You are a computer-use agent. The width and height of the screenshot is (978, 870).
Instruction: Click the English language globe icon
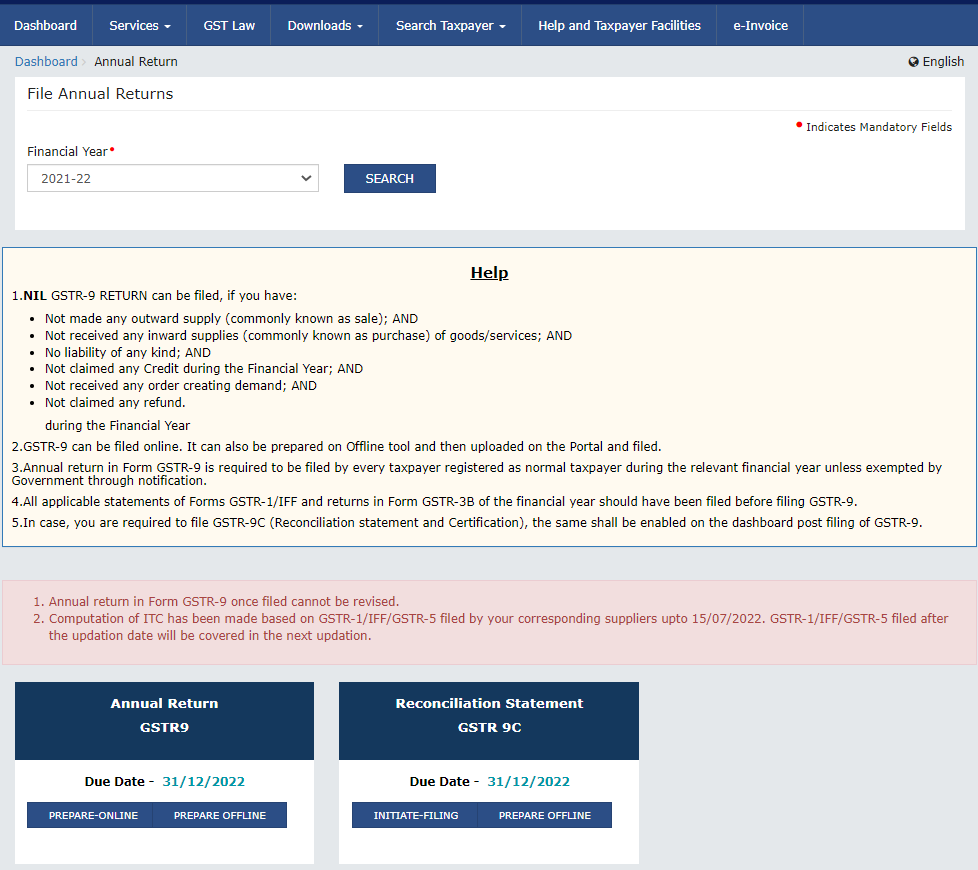point(913,61)
